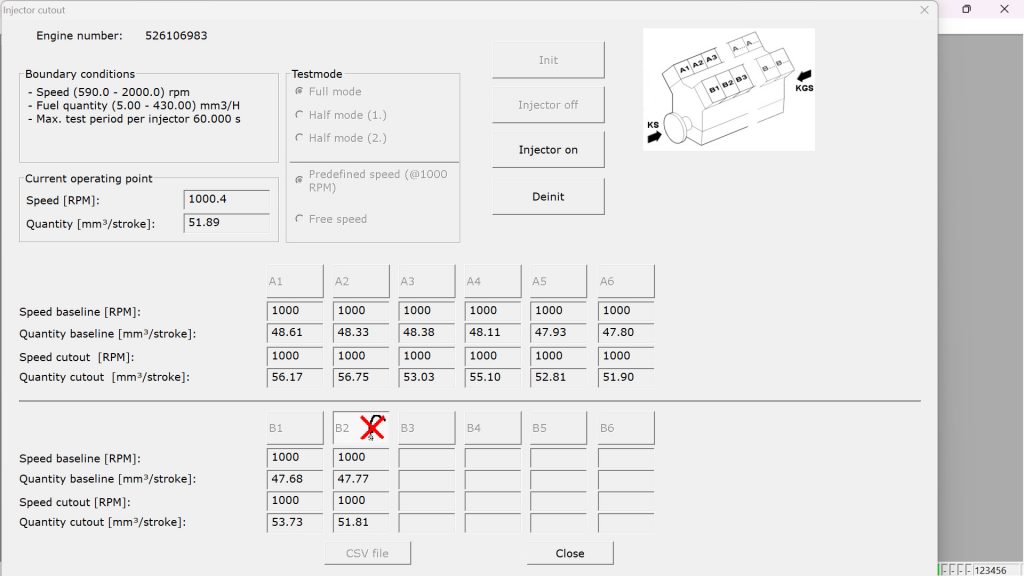Click the engine cylinder layout diagram
This screenshot has width=1024, height=576.
click(x=729, y=89)
